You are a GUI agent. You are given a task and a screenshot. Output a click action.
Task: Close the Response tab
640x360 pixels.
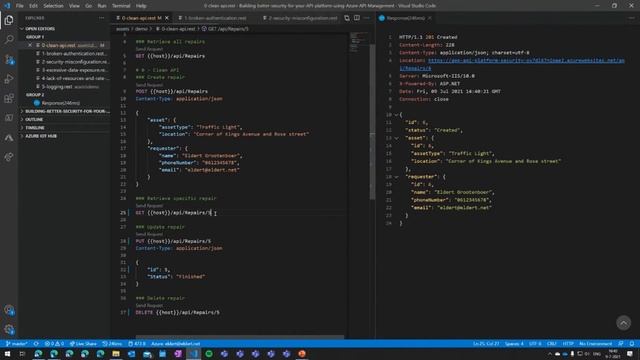pyautogui.click(x=430, y=18)
